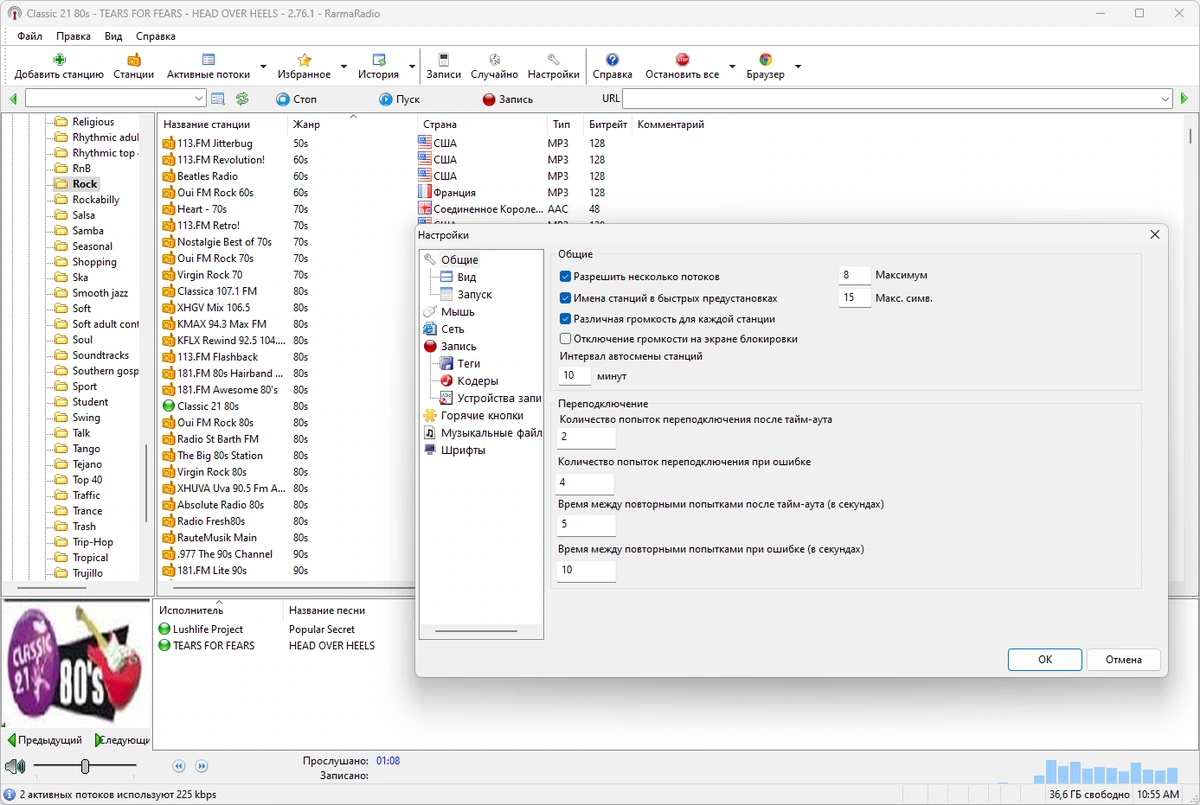Click the Stop All streams icon
The width and height of the screenshot is (1200, 805).
682,60
